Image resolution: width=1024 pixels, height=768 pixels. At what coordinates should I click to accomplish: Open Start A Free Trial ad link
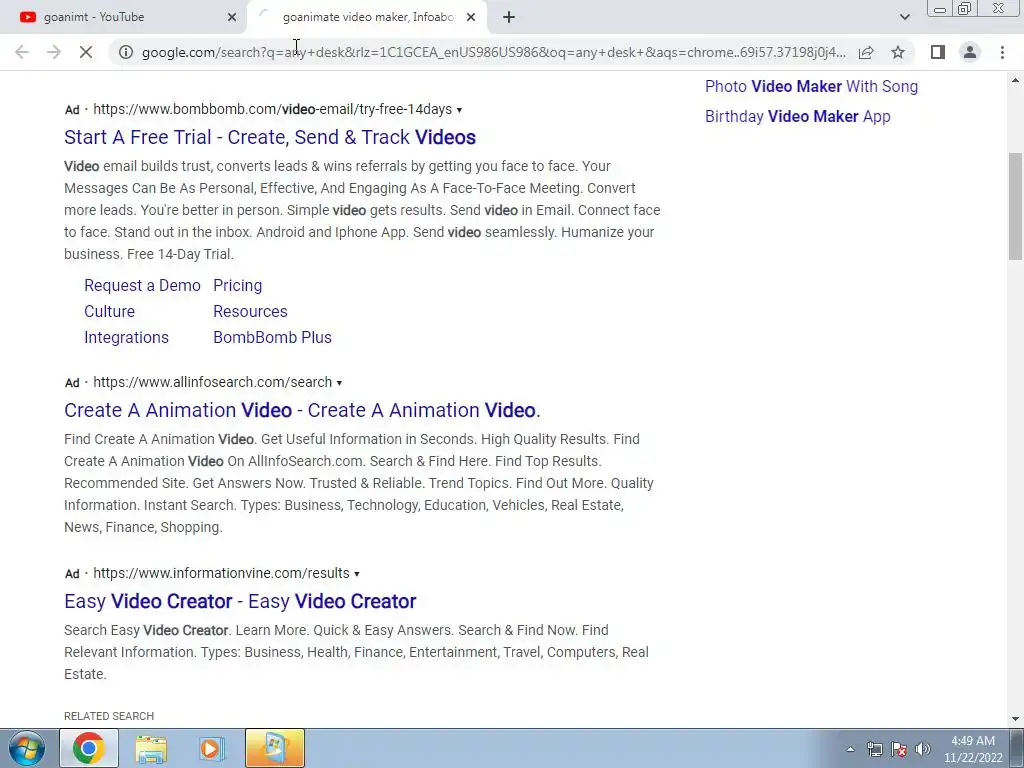270,137
